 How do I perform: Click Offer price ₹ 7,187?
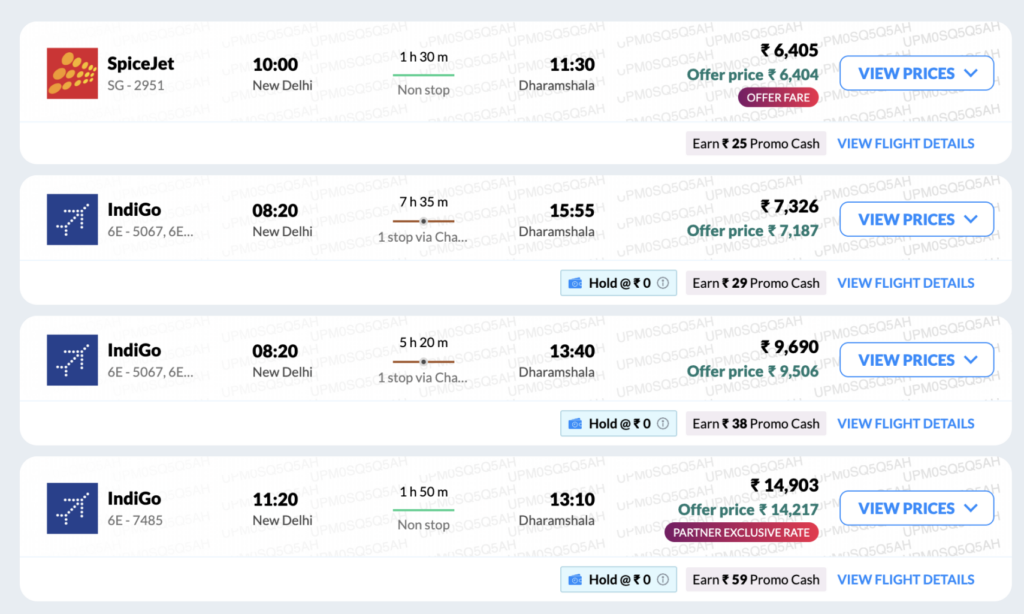(752, 231)
